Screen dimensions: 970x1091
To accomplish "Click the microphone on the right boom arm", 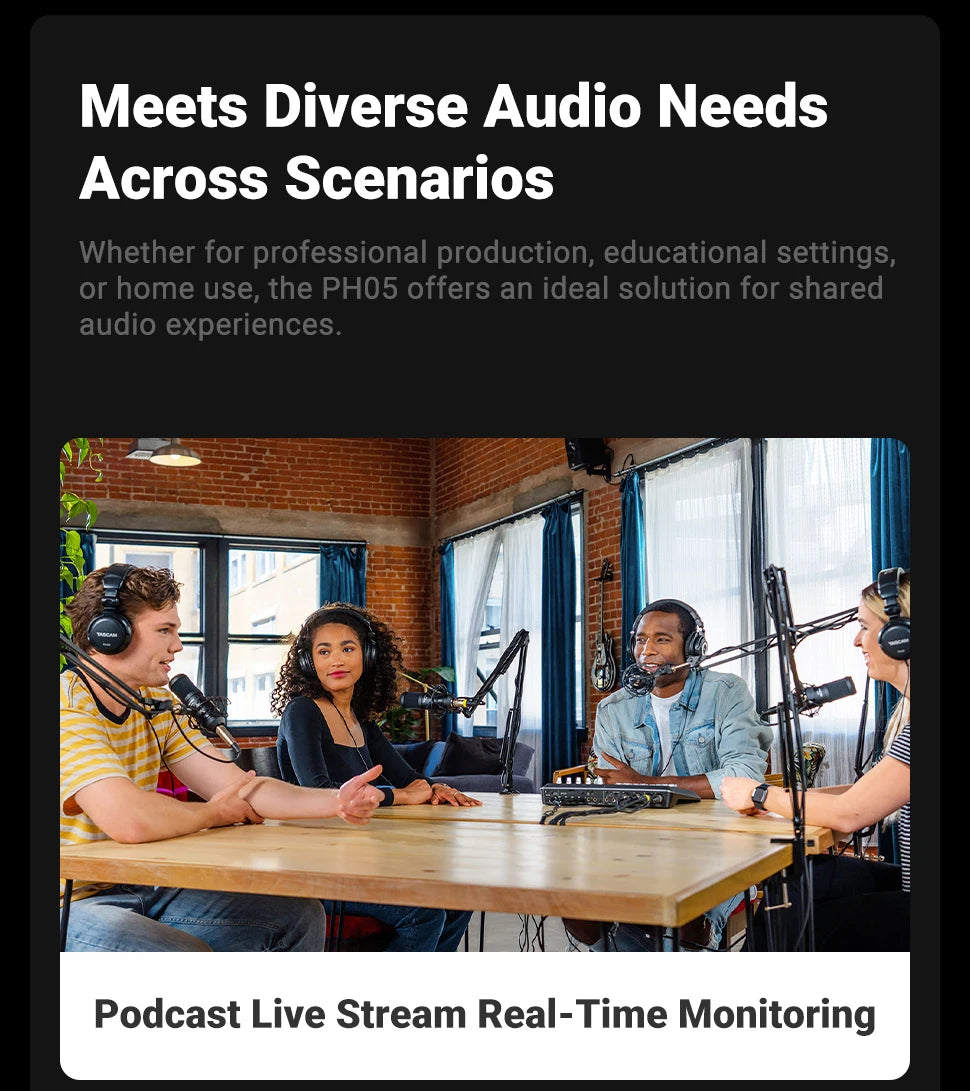I will [828, 692].
